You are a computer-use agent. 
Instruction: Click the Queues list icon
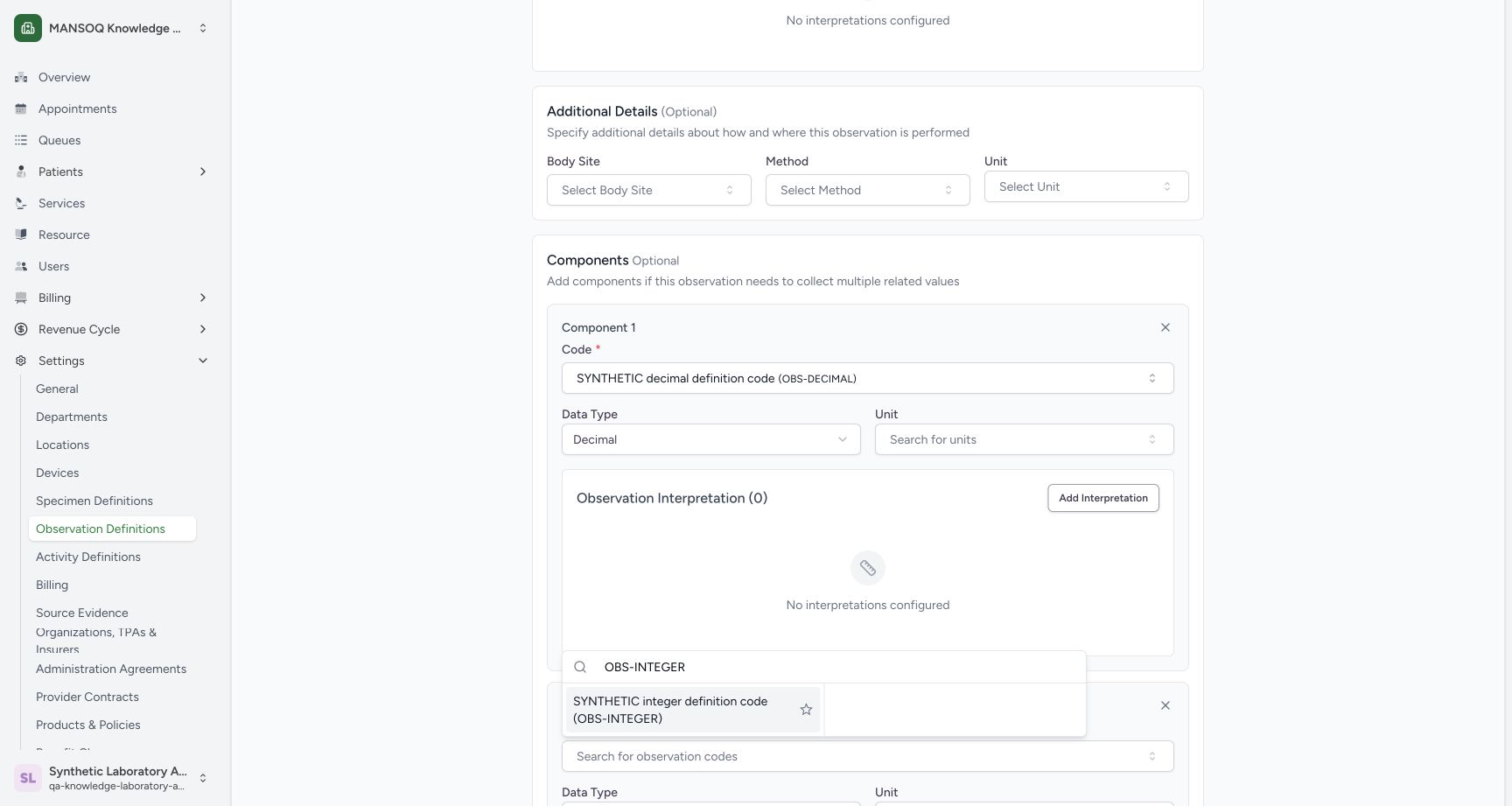point(21,140)
